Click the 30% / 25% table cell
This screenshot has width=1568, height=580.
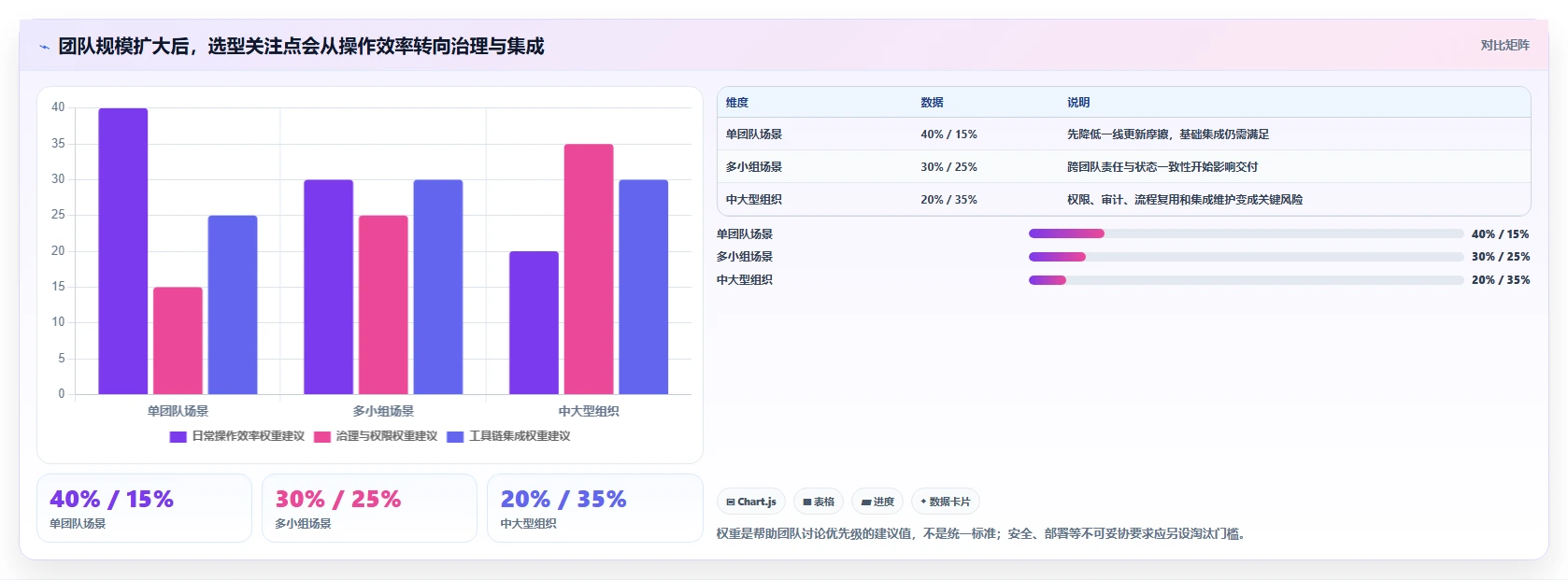pos(948,167)
